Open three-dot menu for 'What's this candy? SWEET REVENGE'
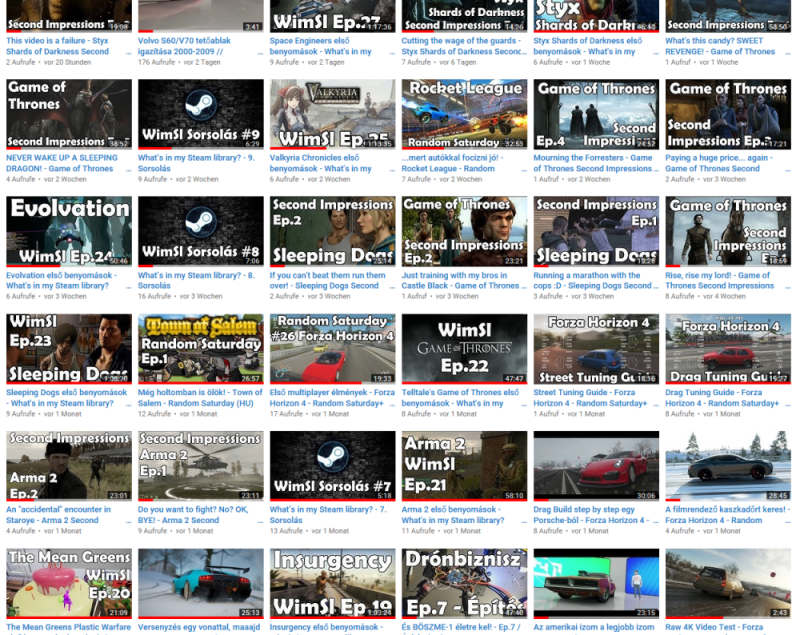This screenshot has height=635, width=800. 787,53
